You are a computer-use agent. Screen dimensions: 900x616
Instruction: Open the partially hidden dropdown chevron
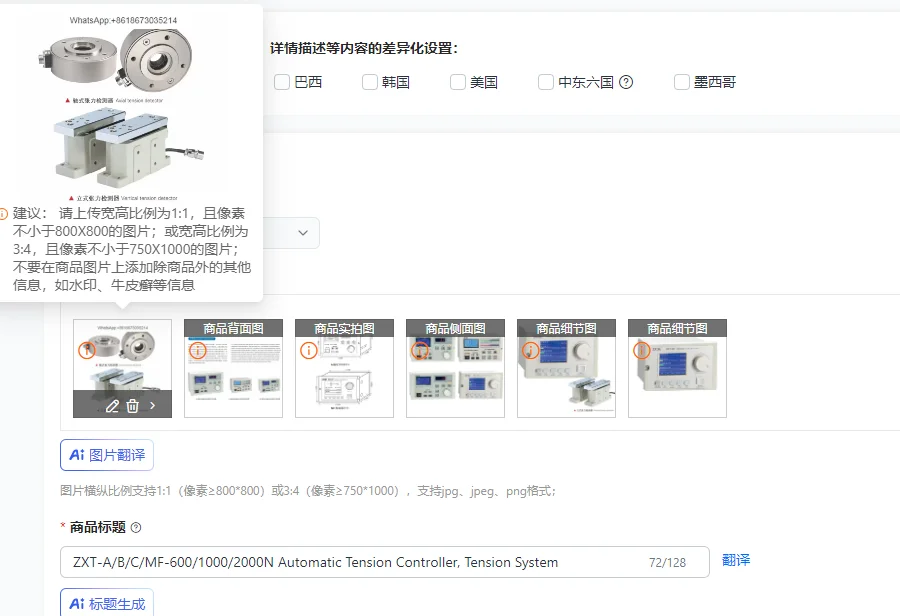[303, 233]
